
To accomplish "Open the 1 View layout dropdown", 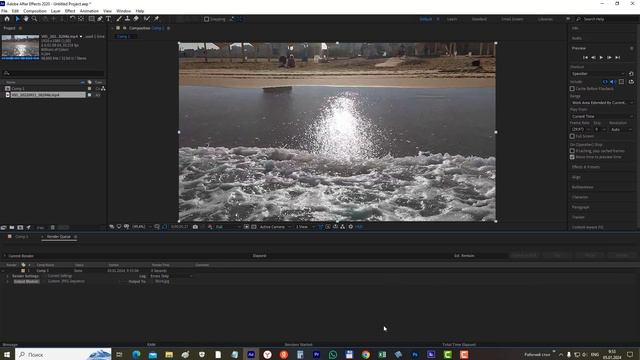I will pos(305,227).
